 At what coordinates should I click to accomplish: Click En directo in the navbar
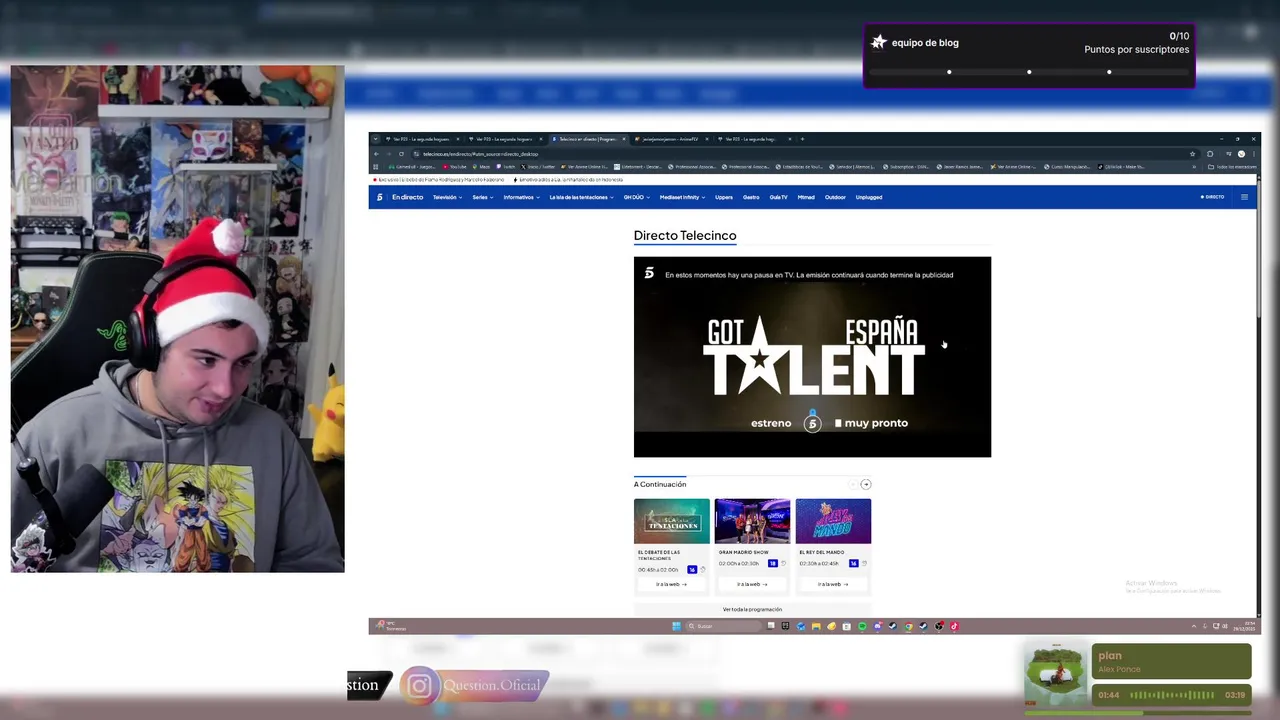point(408,197)
